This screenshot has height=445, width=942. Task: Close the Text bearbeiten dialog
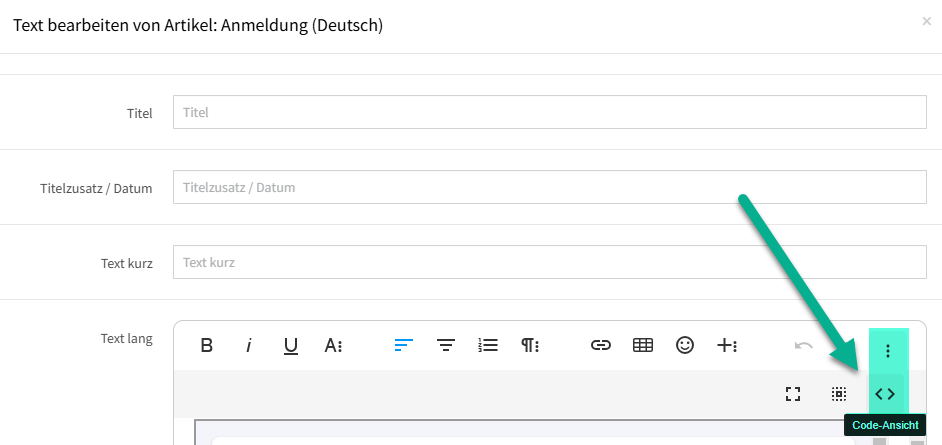[x=926, y=21]
